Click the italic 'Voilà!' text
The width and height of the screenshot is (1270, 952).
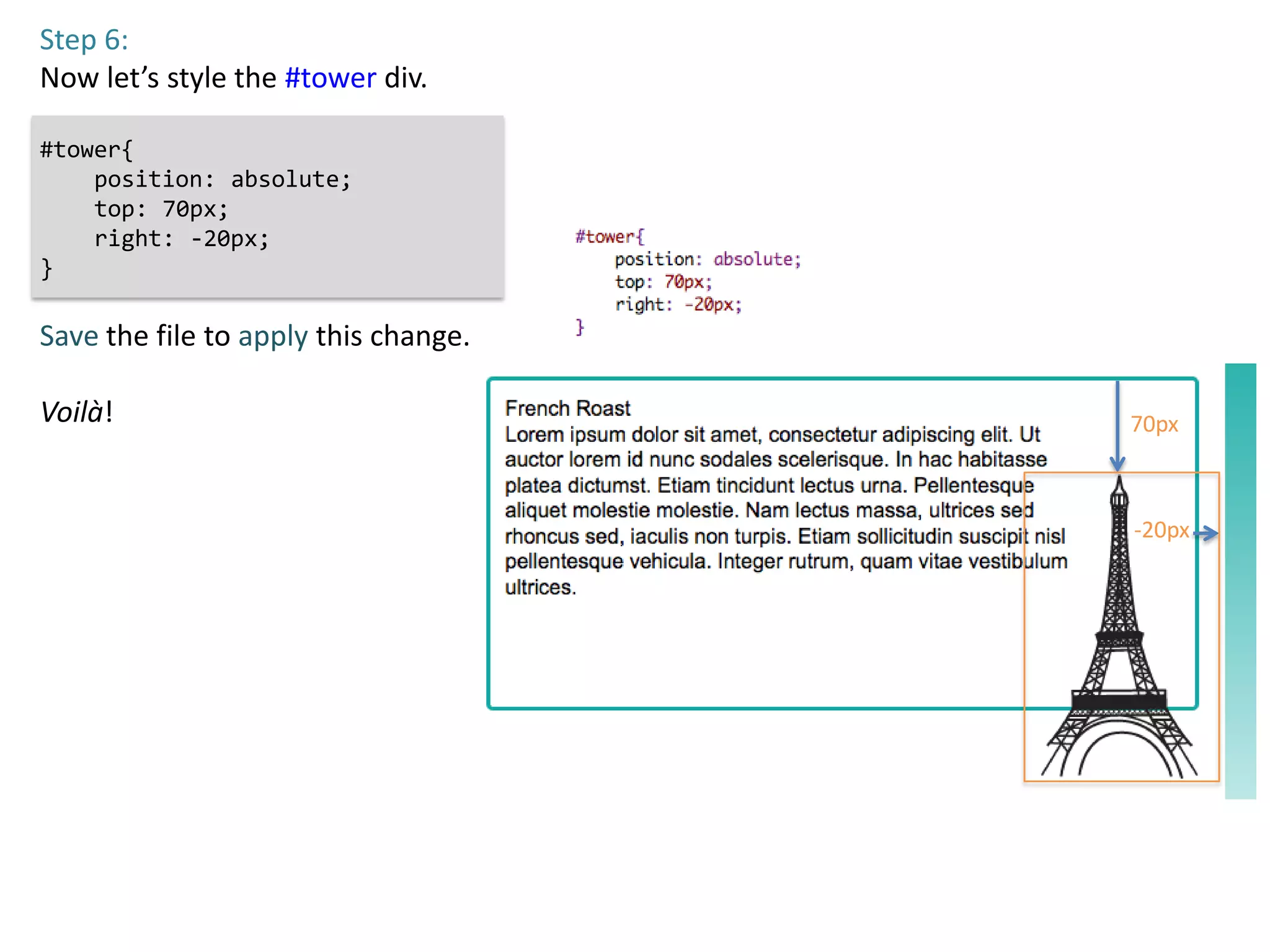[x=76, y=412]
